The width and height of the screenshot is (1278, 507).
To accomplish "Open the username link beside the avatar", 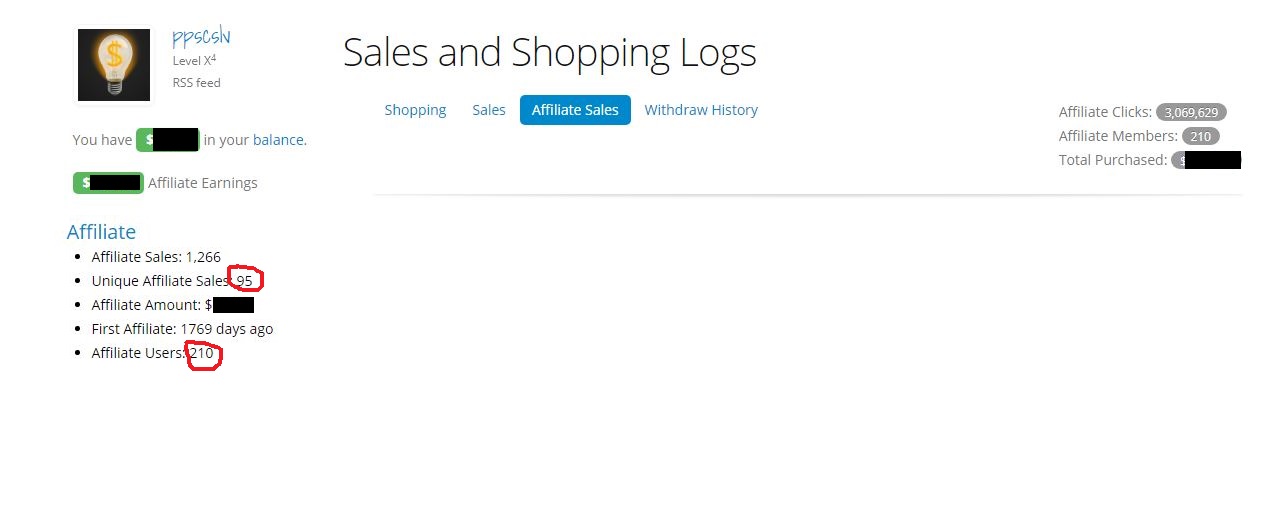I will pyautogui.click(x=201, y=37).
